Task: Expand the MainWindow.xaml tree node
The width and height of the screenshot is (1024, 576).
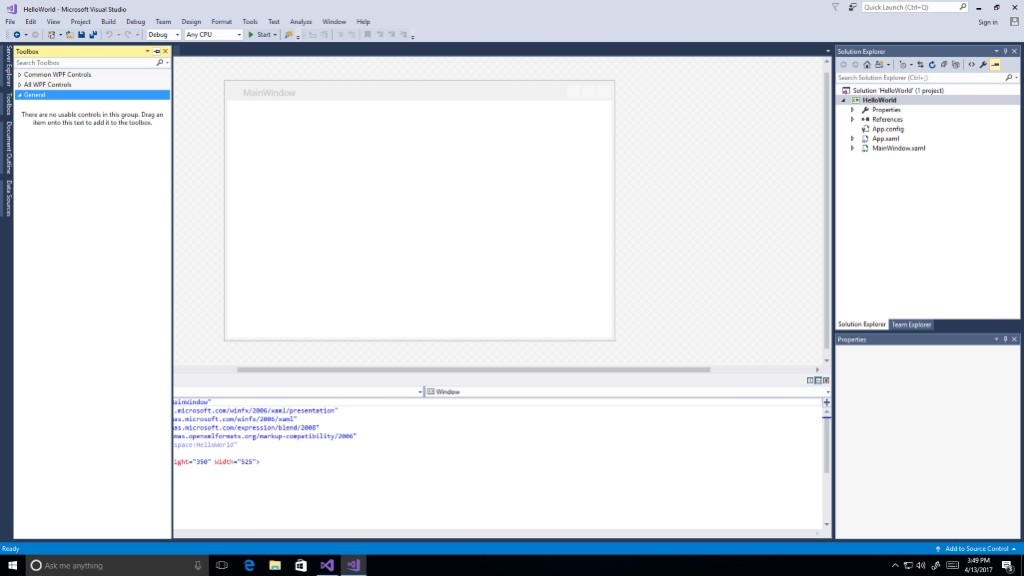Action: point(852,148)
